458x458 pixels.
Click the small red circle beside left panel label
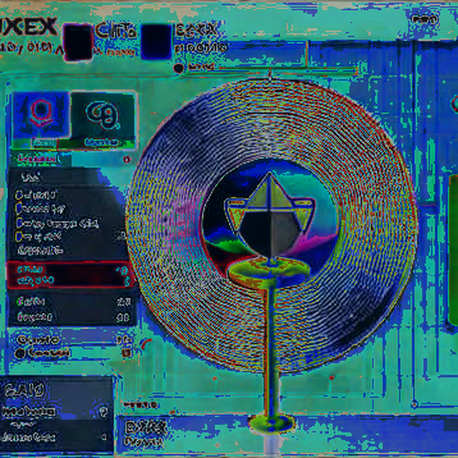pos(127,159)
